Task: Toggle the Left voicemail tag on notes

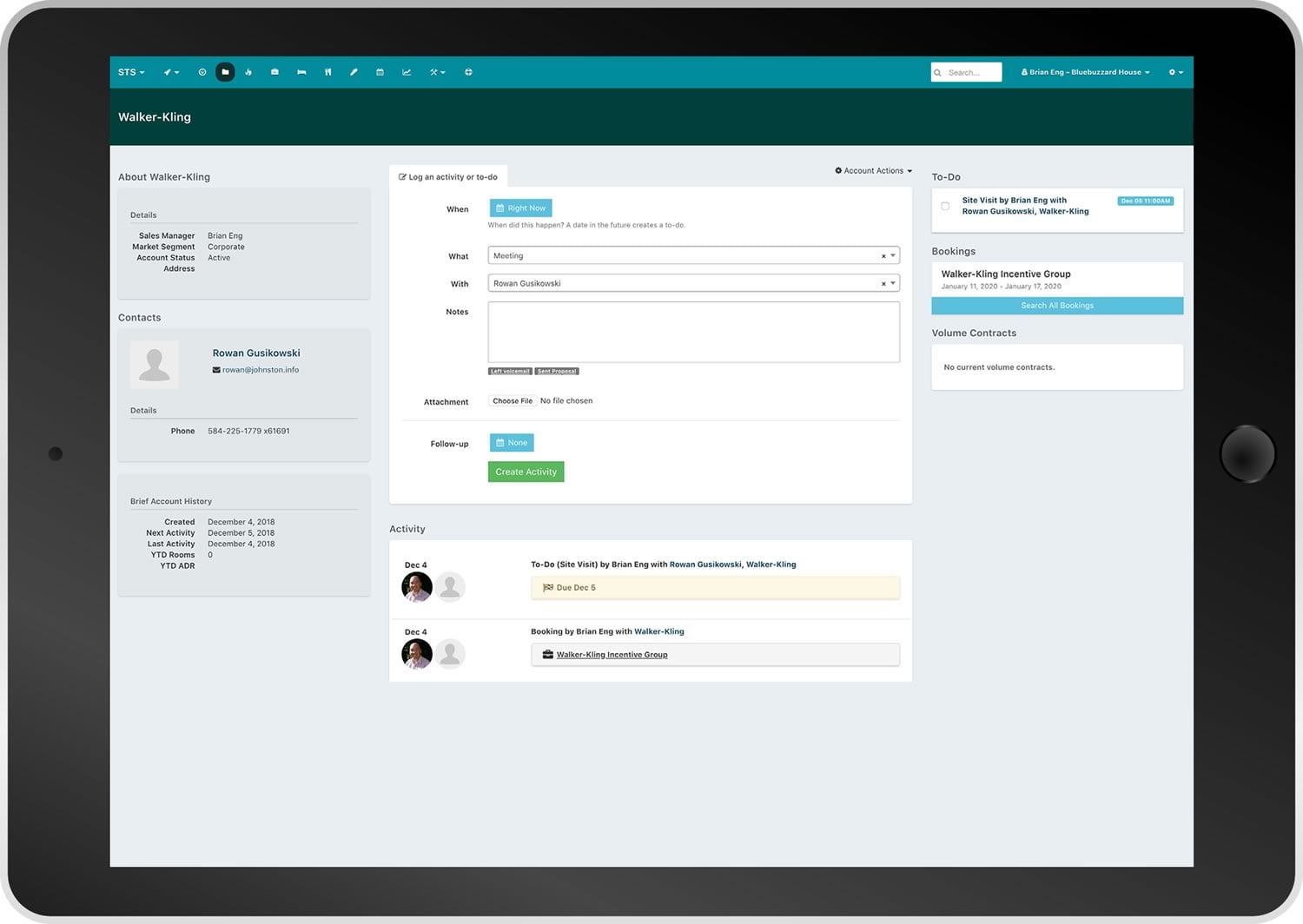Action: point(511,371)
